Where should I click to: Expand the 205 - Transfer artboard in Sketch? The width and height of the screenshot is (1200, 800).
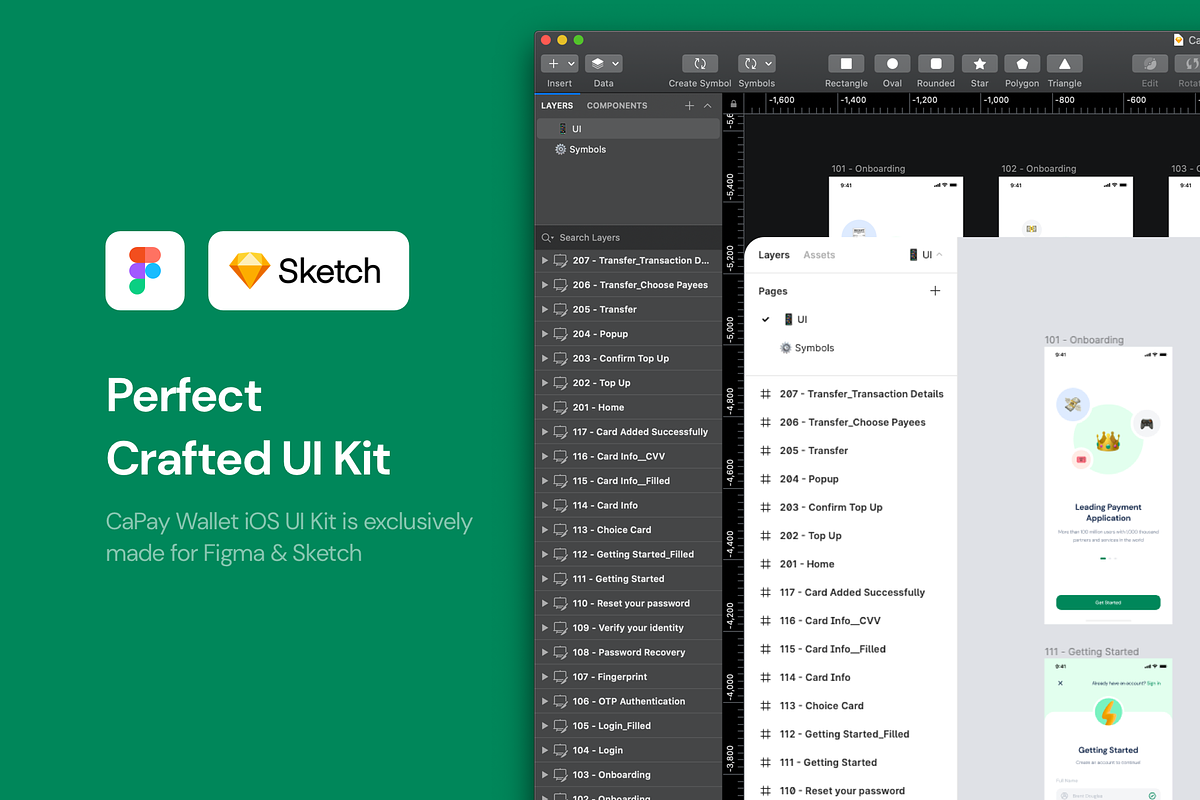[x=545, y=309]
